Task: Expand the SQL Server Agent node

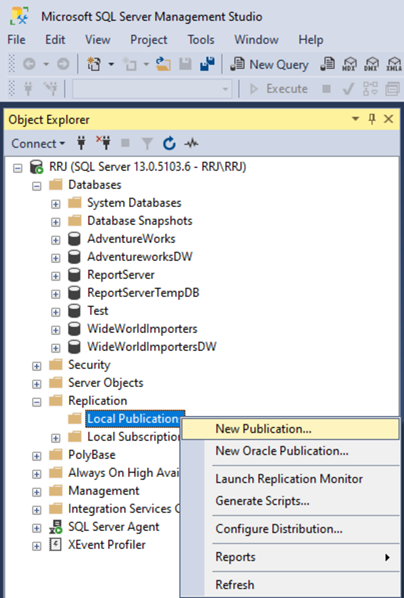Action: (37, 528)
